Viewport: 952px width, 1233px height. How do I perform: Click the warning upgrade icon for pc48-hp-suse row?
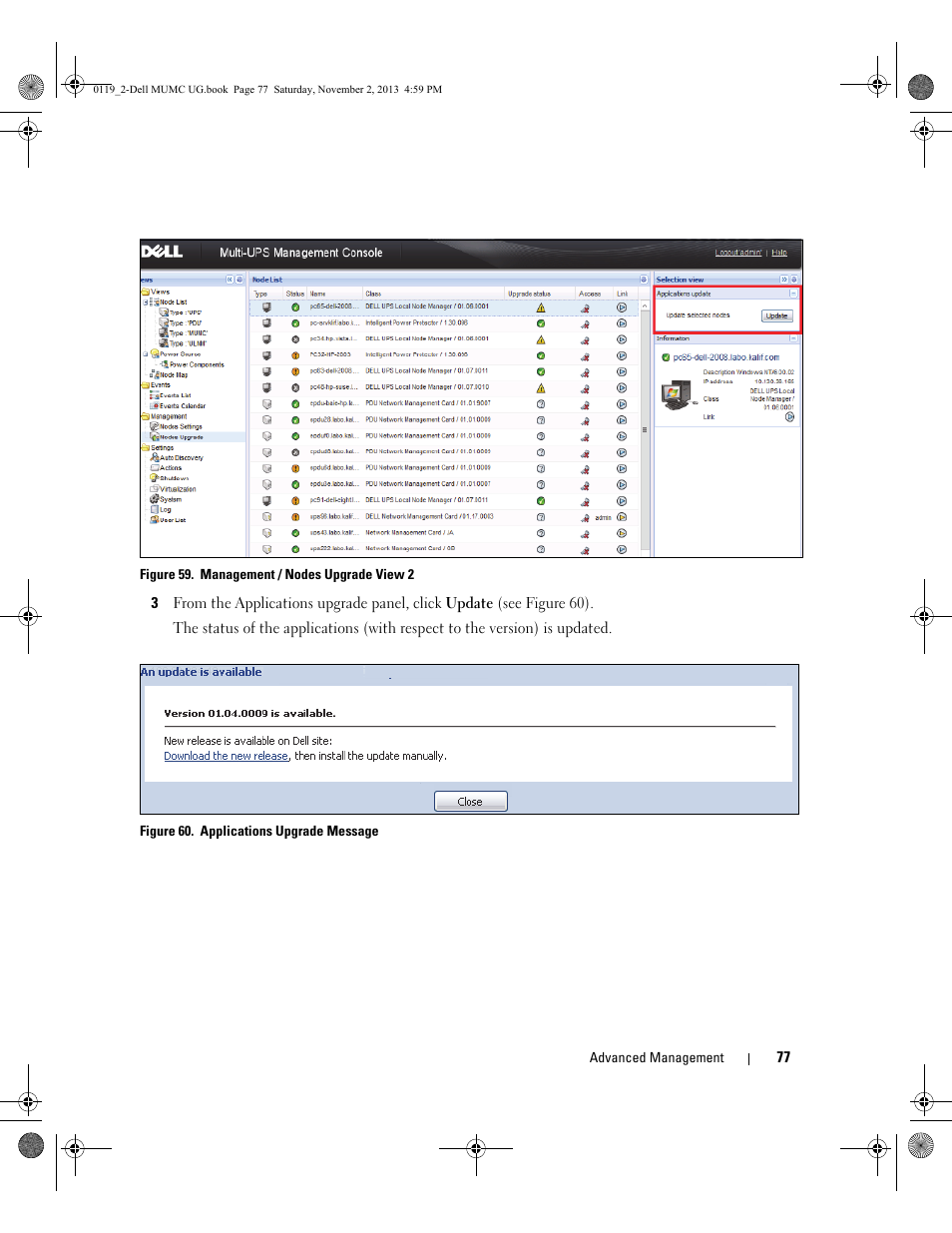tap(541, 388)
